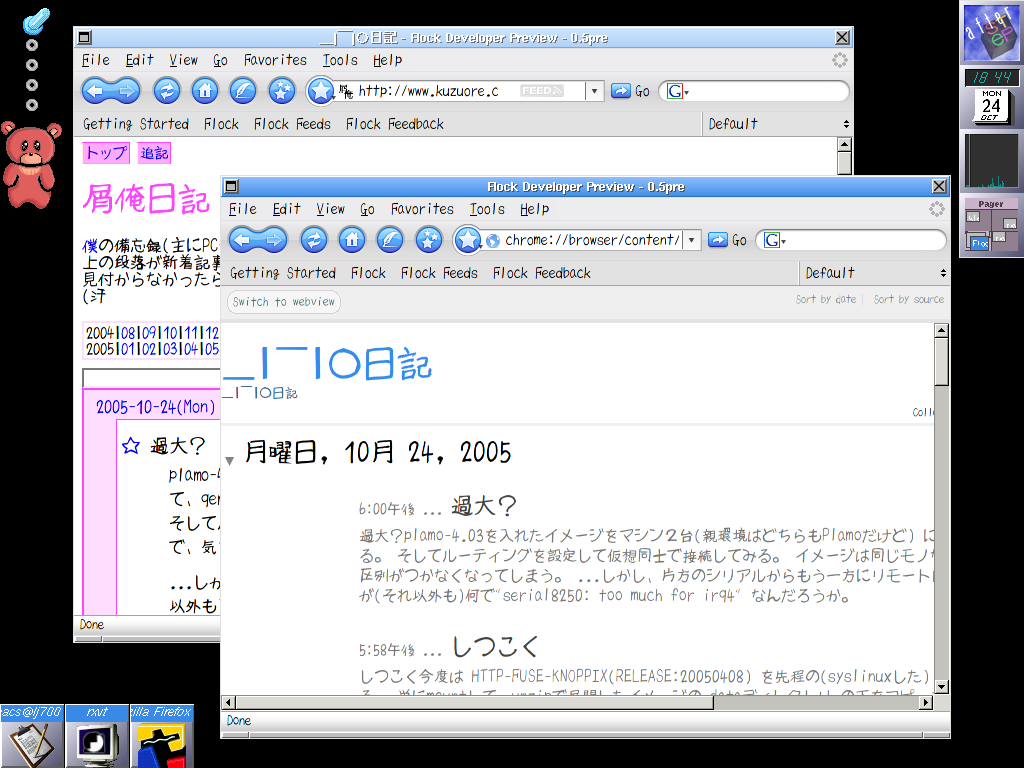Click the FEED indicator in the rear window's address bar
Viewport: 1024px width, 768px height.
541,91
